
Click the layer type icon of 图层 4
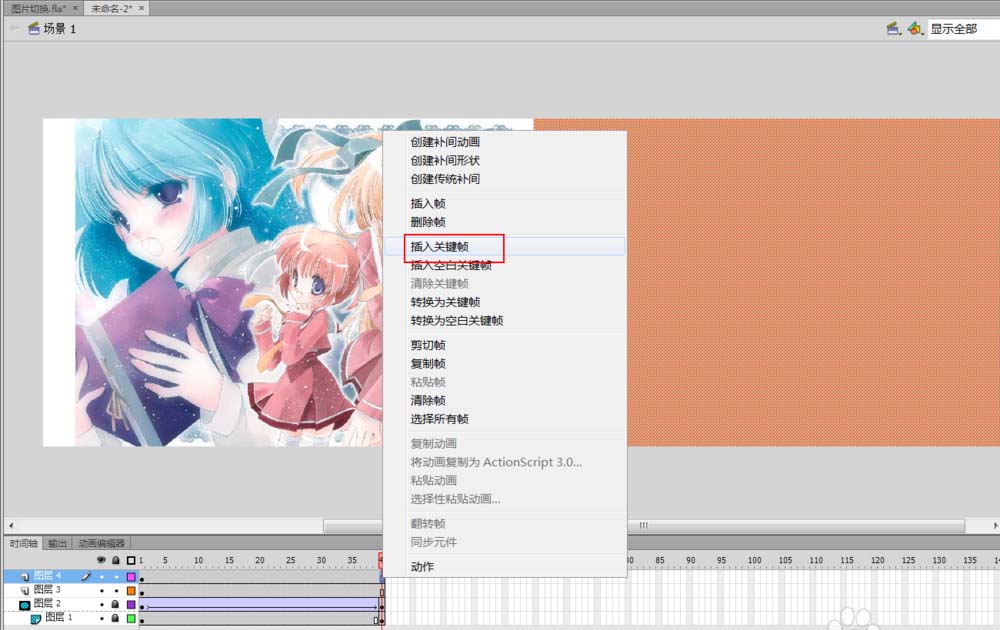click(x=25, y=576)
